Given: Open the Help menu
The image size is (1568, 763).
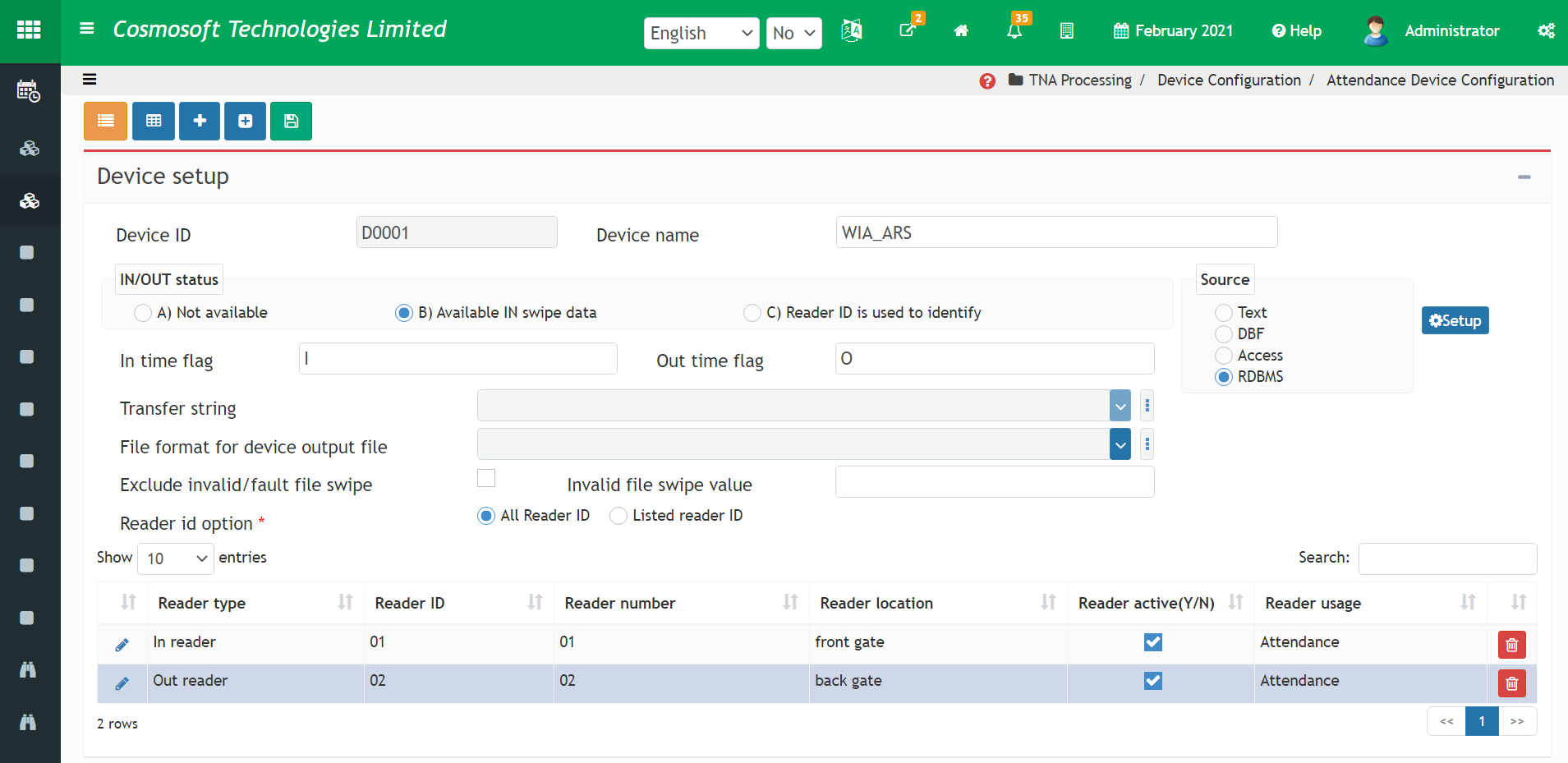Looking at the screenshot, I should (1296, 31).
